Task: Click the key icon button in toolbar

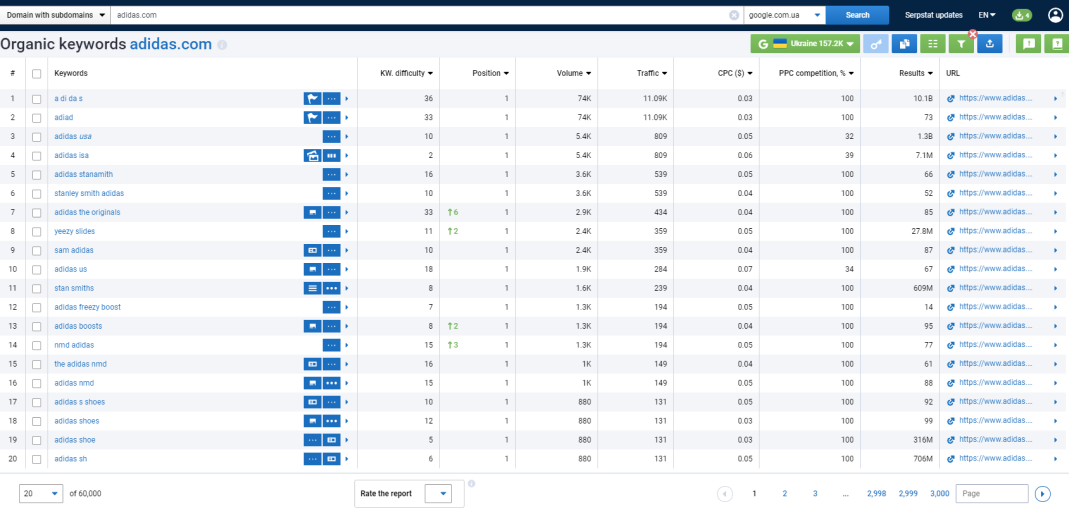Action: (875, 44)
